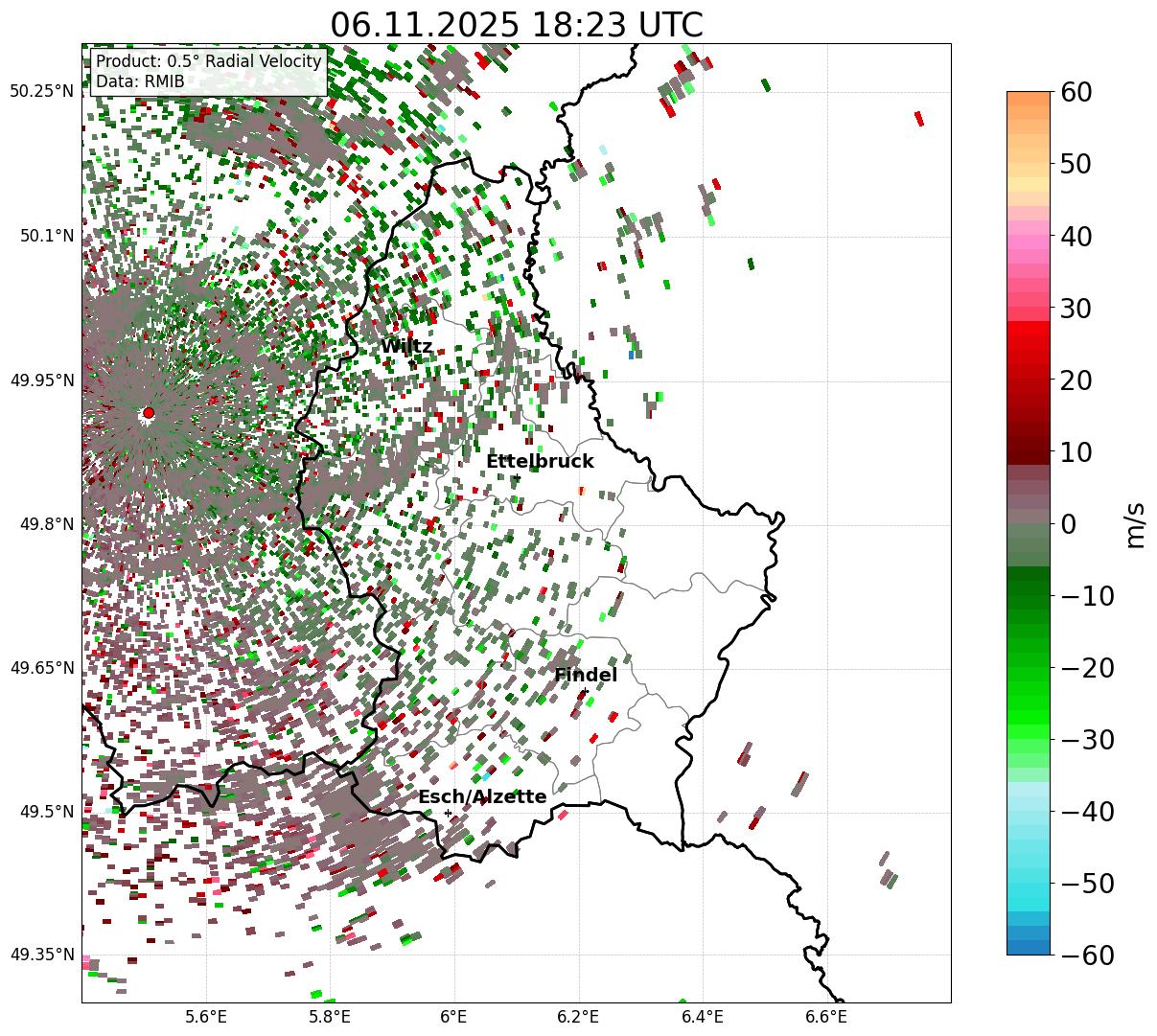Click the 49.8°N latitude tick label
This screenshot has width=1157, height=1036.
click(x=46, y=524)
